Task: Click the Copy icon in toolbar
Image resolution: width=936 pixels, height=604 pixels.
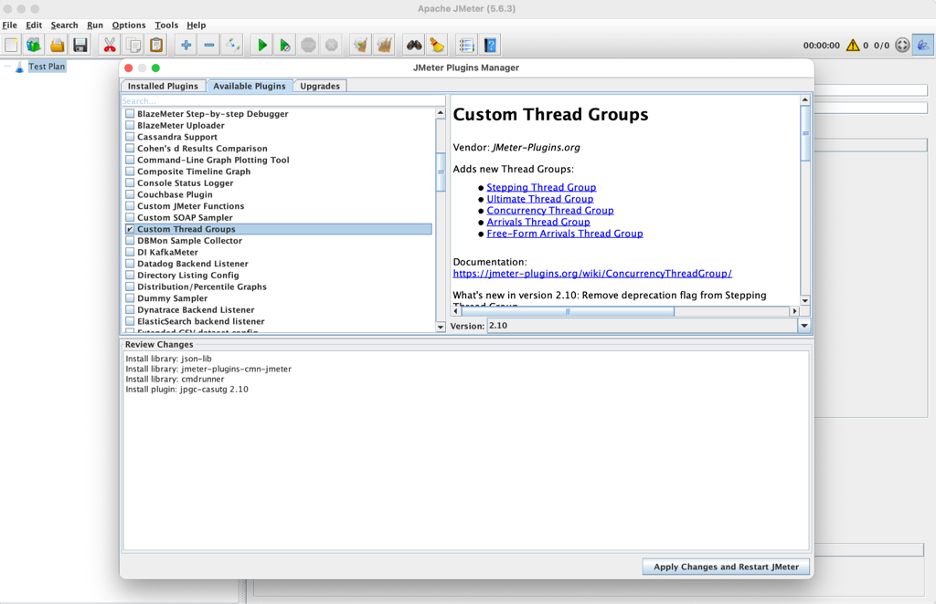Action: coord(134,45)
